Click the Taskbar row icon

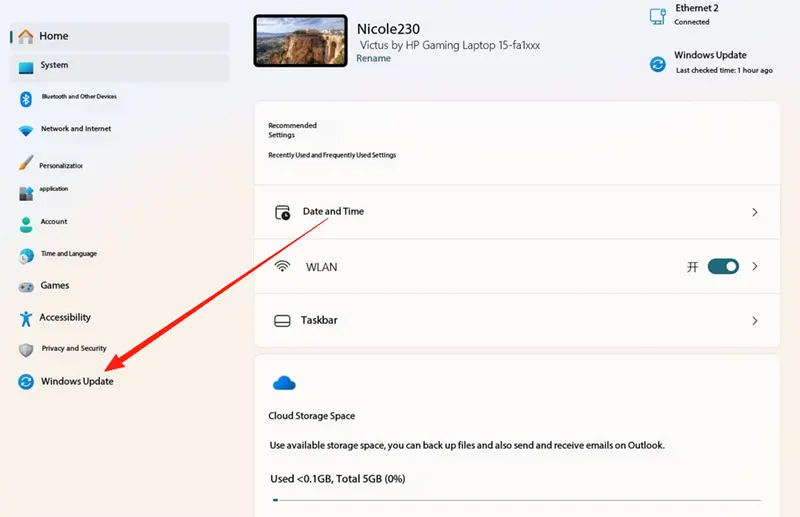[282, 321]
